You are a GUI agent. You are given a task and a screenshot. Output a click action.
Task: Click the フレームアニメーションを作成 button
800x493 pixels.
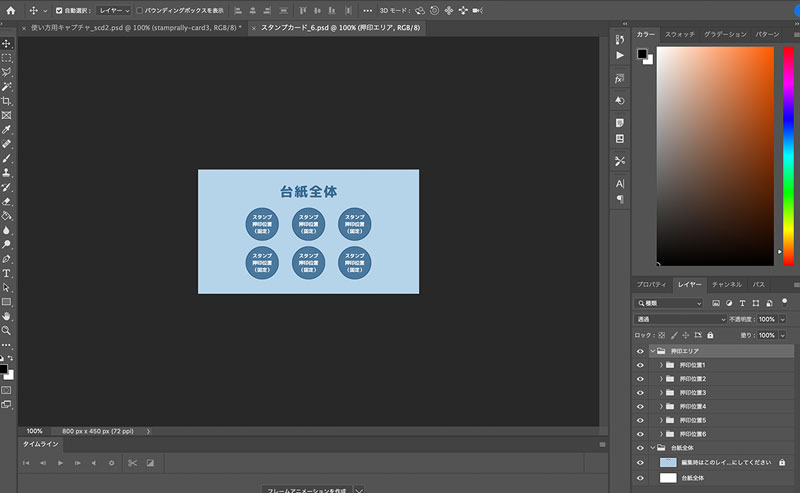pos(306,490)
